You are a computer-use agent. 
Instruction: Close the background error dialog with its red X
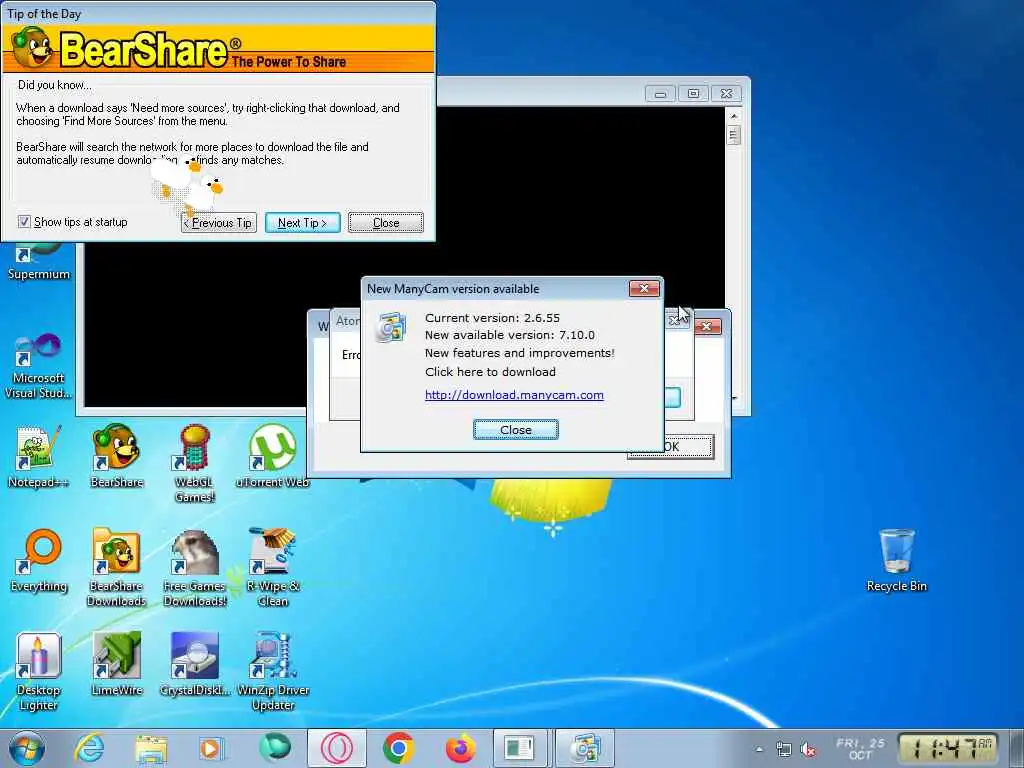(707, 326)
